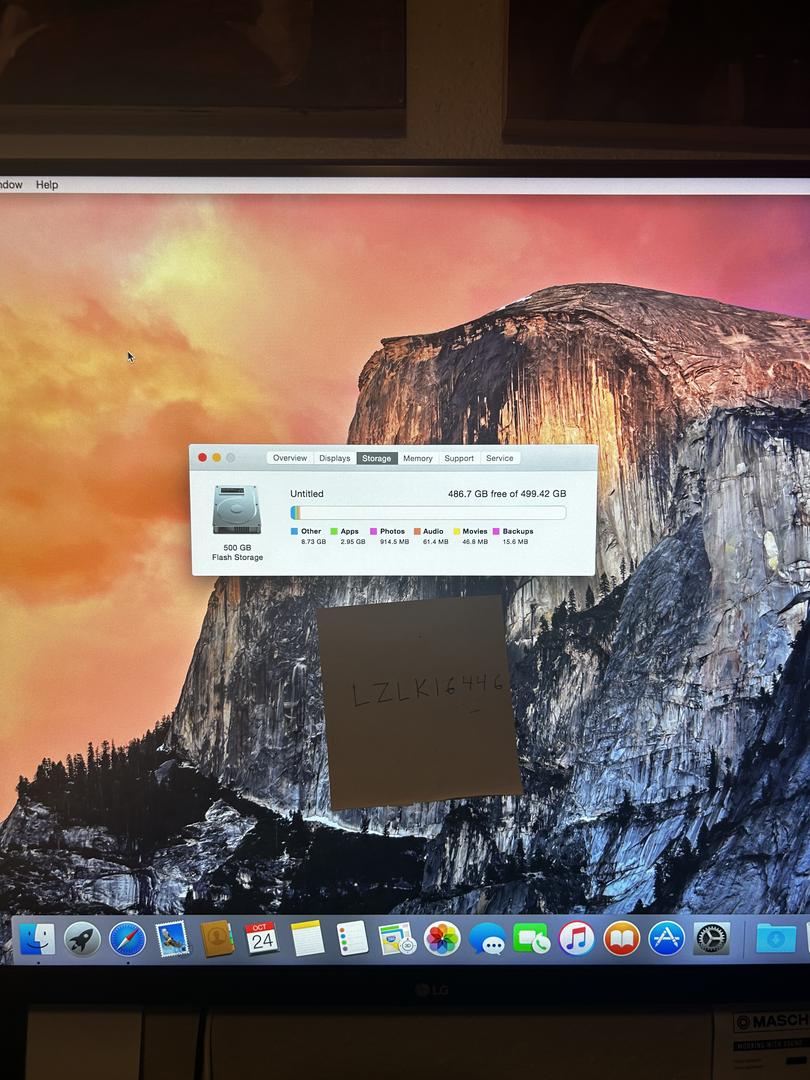The height and width of the screenshot is (1080, 810).
Task: Click the '914.5 MB' Photos value
Action: click(x=395, y=542)
